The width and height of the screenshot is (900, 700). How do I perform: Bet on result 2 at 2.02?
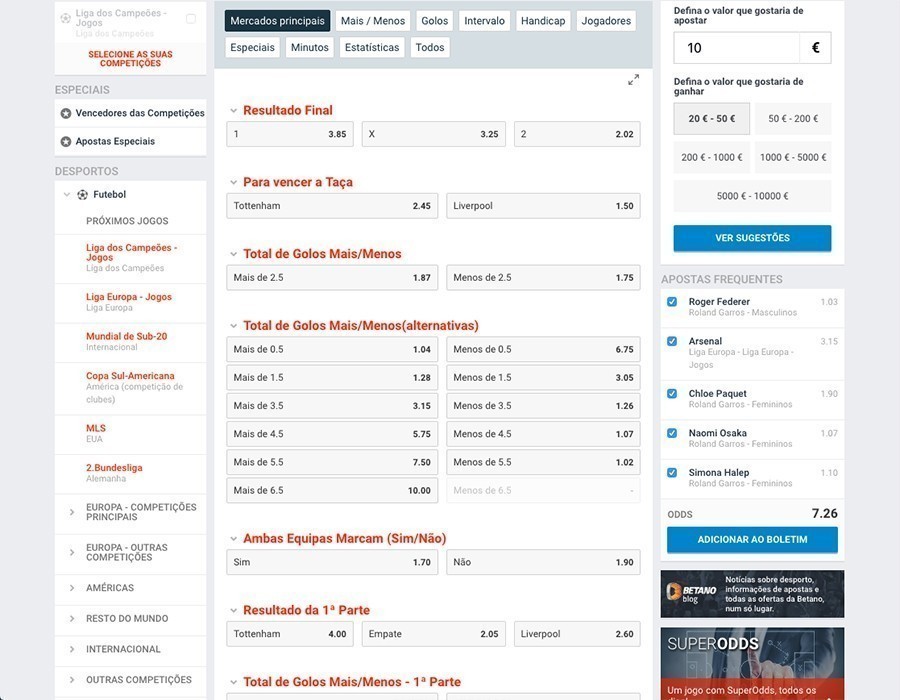coord(577,134)
